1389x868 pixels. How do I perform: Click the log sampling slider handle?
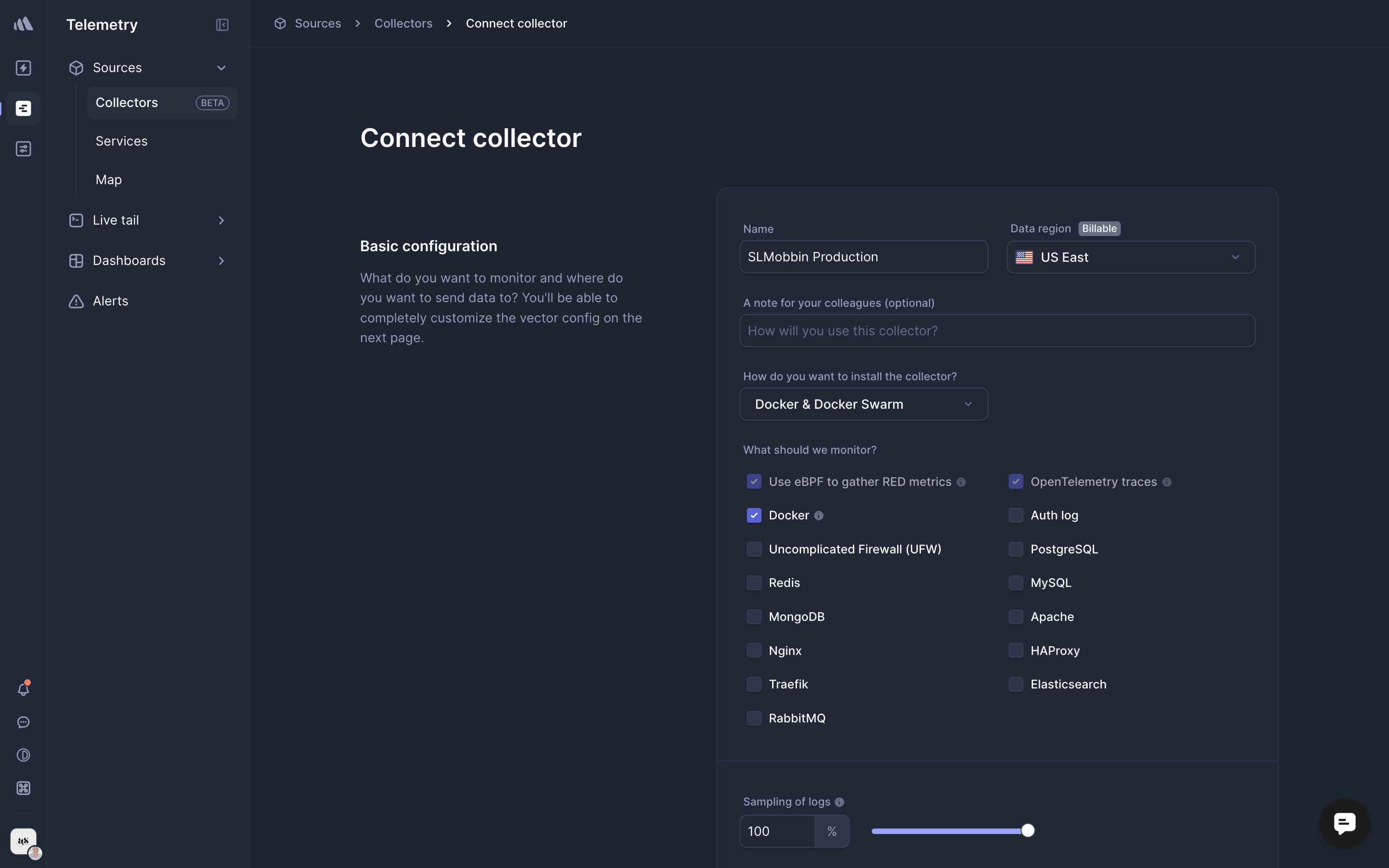click(1028, 831)
